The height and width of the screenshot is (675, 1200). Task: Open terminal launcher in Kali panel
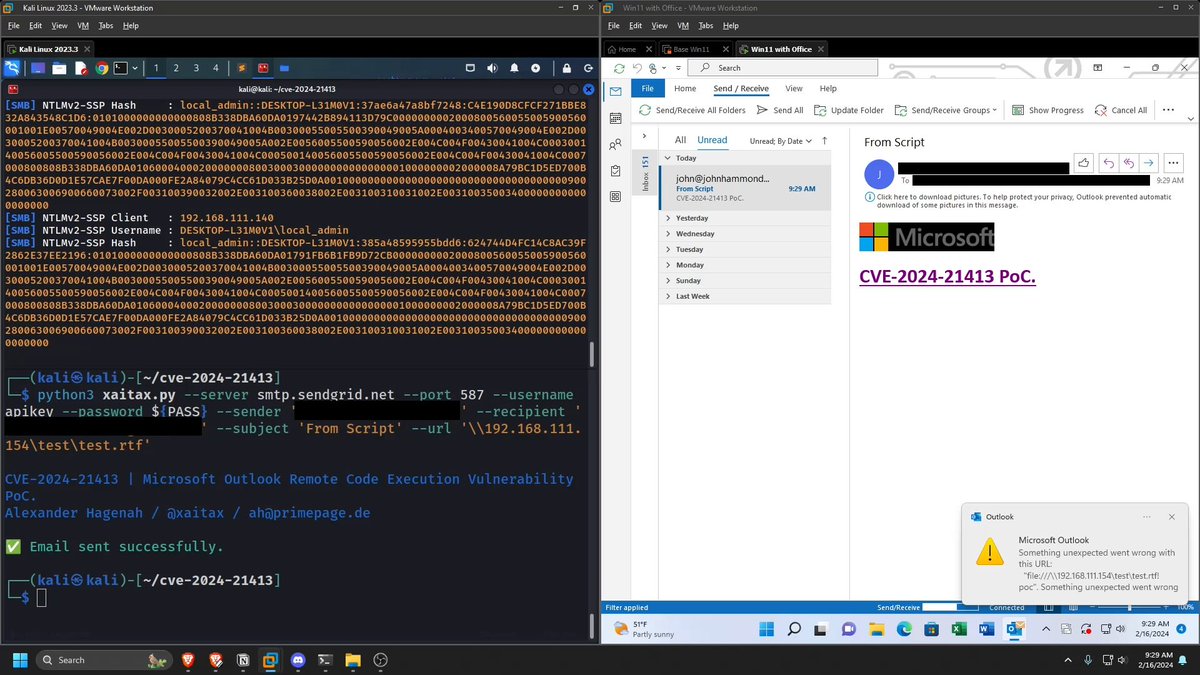[x=121, y=68]
